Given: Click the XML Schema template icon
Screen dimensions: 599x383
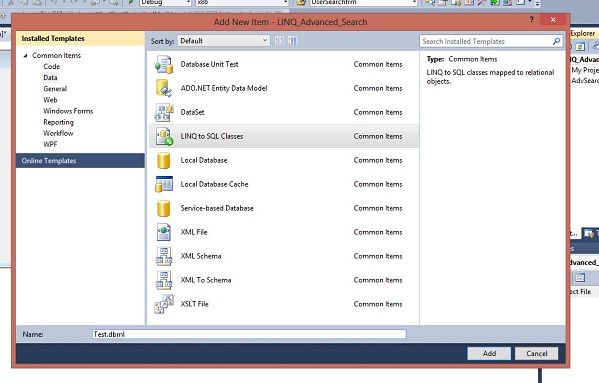Looking at the screenshot, I should [164, 256].
